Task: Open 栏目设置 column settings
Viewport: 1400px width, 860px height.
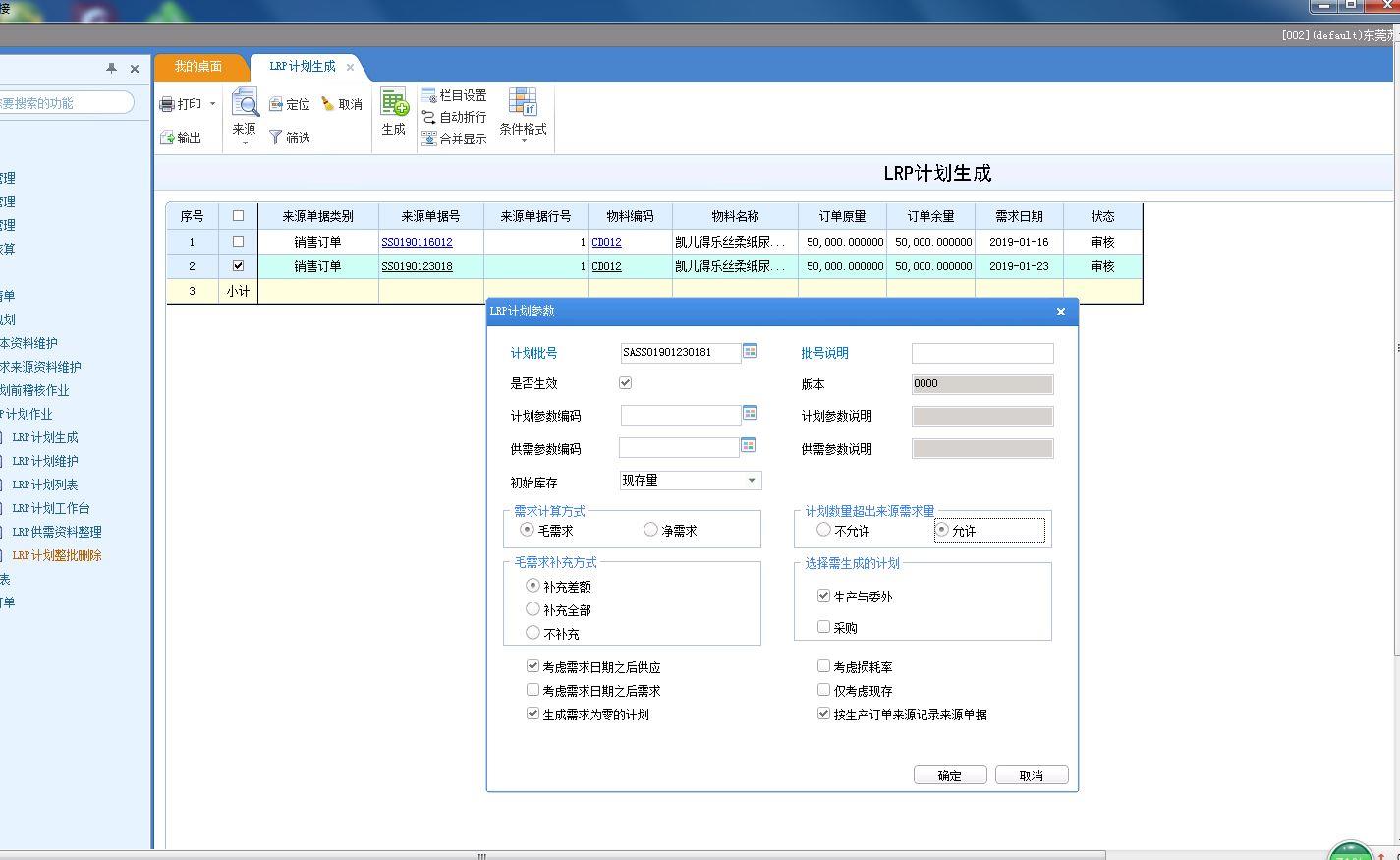Action: [x=455, y=95]
